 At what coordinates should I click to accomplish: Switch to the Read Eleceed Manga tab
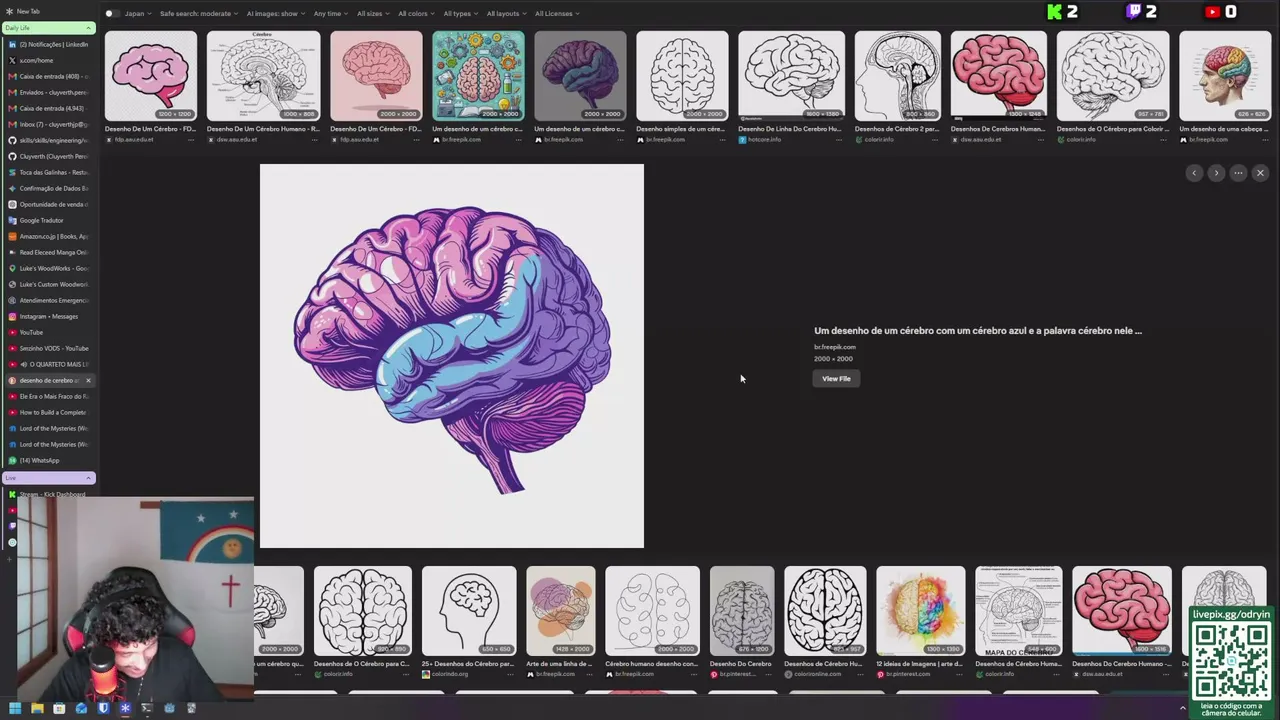click(x=50, y=252)
